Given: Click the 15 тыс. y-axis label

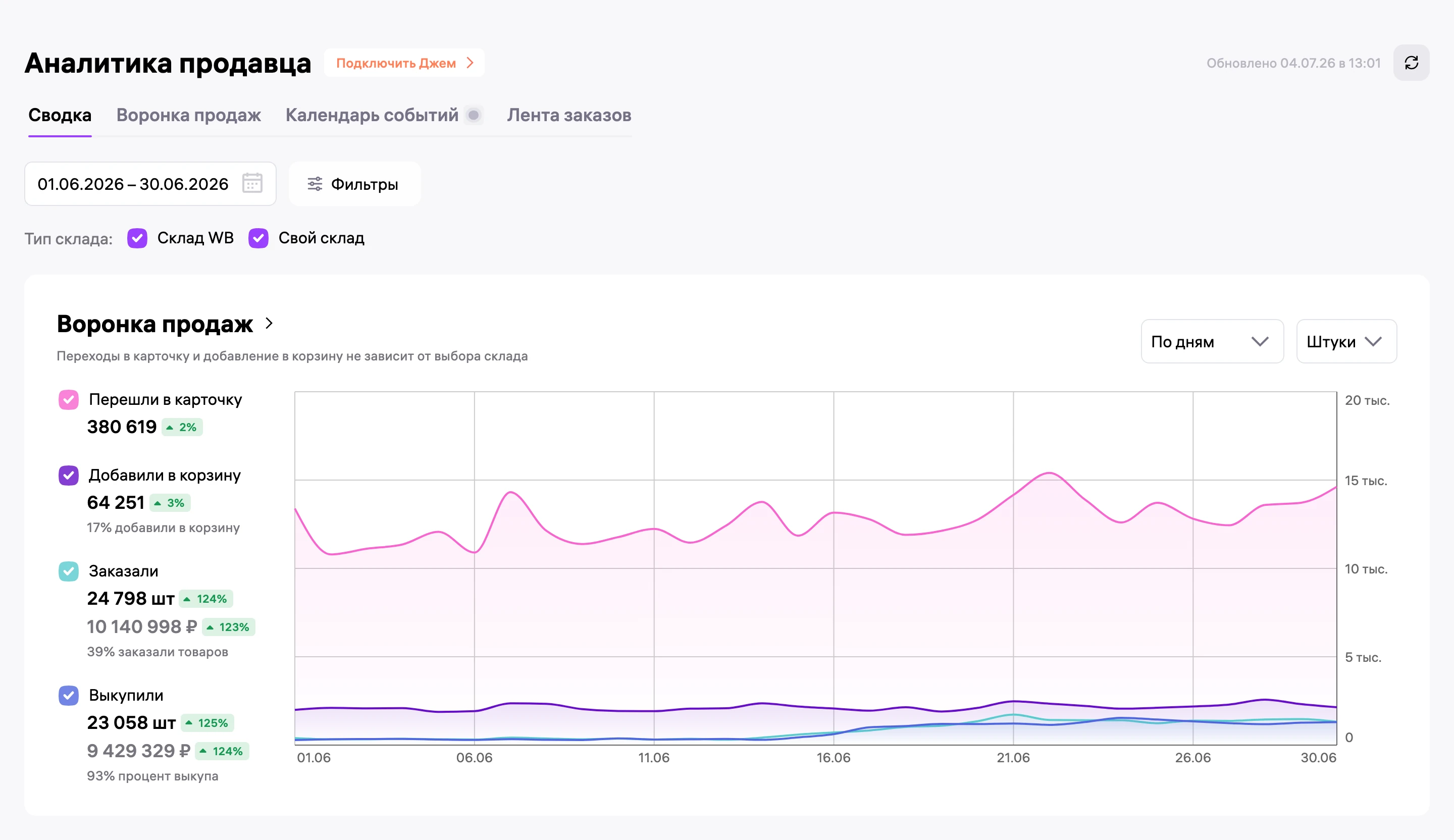Looking at the screenshot, I should coord(1366,481).
